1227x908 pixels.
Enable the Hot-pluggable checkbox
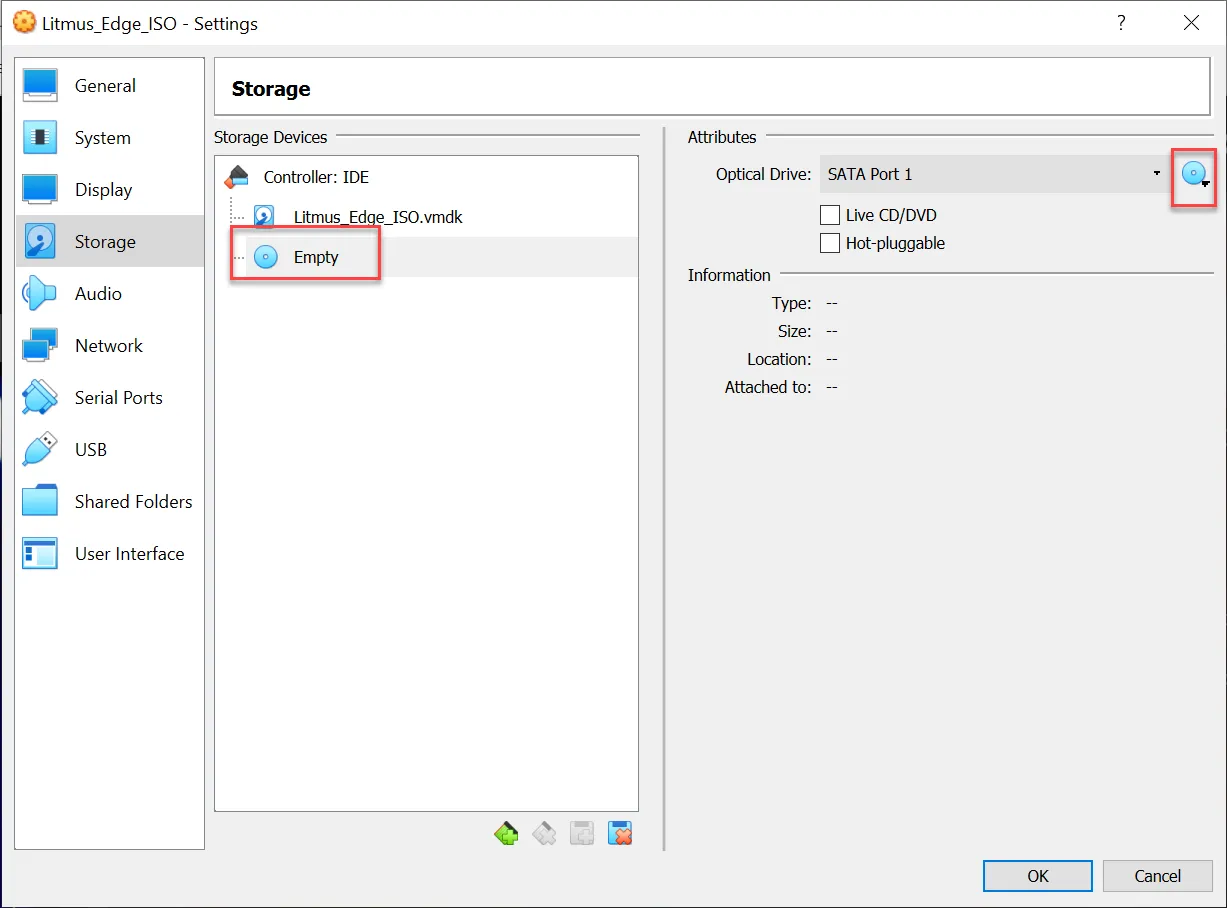click(x=829, y=243)
